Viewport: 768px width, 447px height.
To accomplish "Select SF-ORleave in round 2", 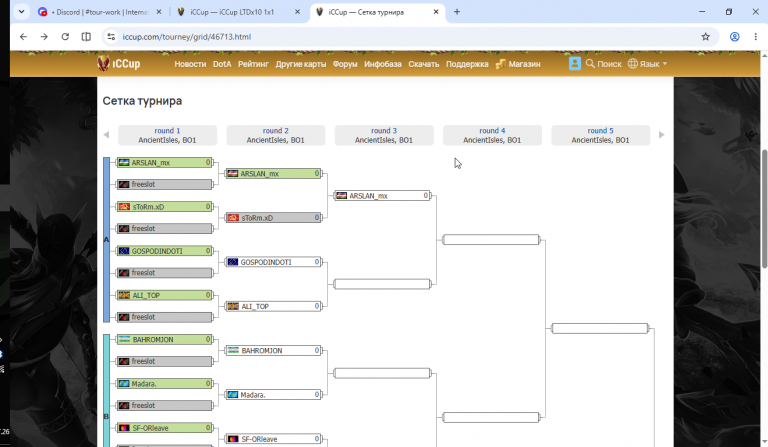I will (x=273, y=439).
